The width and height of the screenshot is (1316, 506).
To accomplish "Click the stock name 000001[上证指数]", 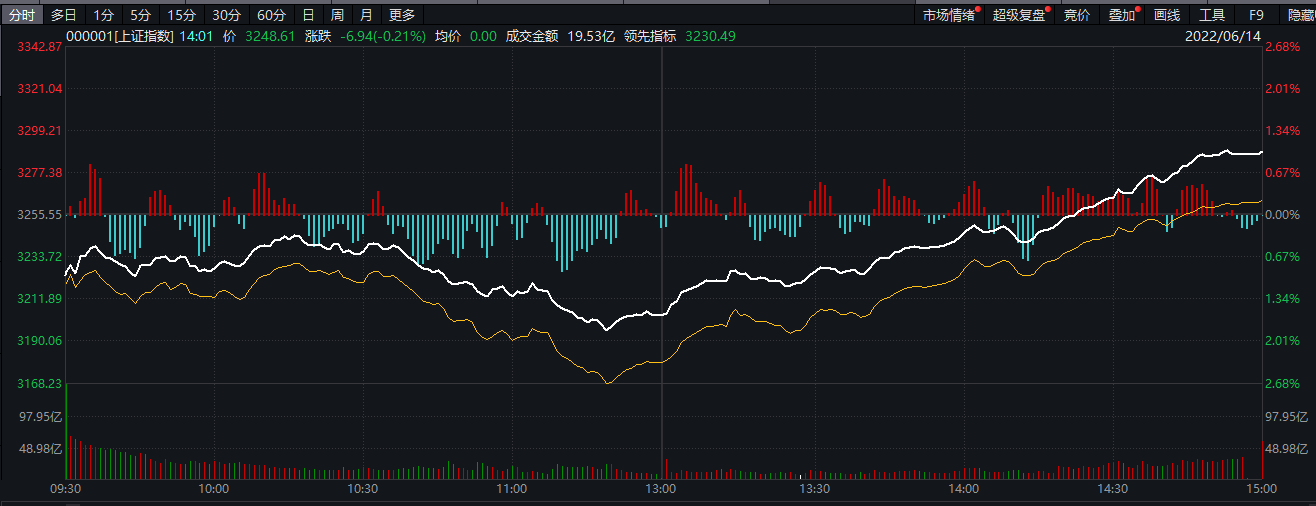I will 120,36.
